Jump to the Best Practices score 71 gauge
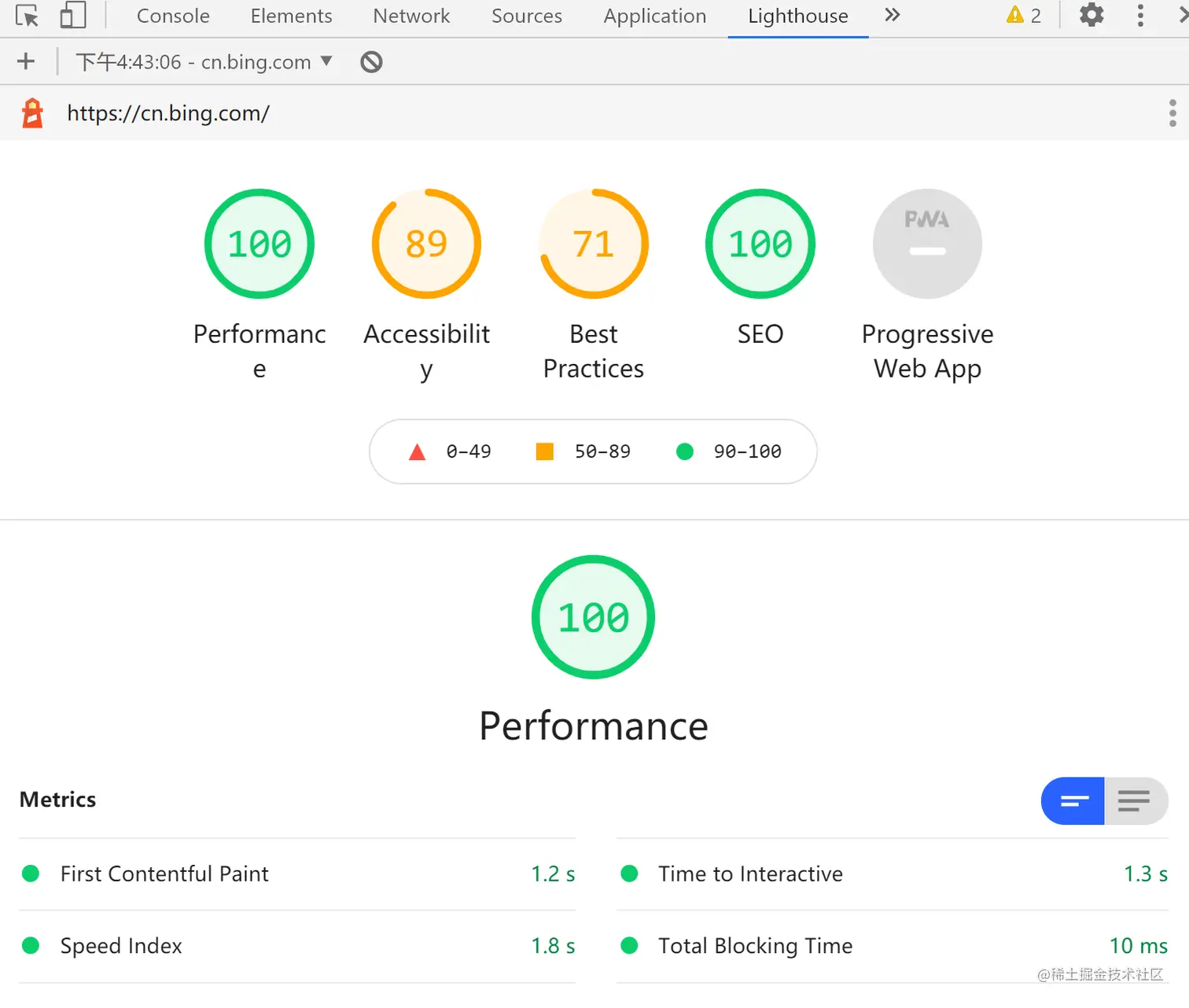This screenshot has width=1189, height=1008. (x=594, y=244)
